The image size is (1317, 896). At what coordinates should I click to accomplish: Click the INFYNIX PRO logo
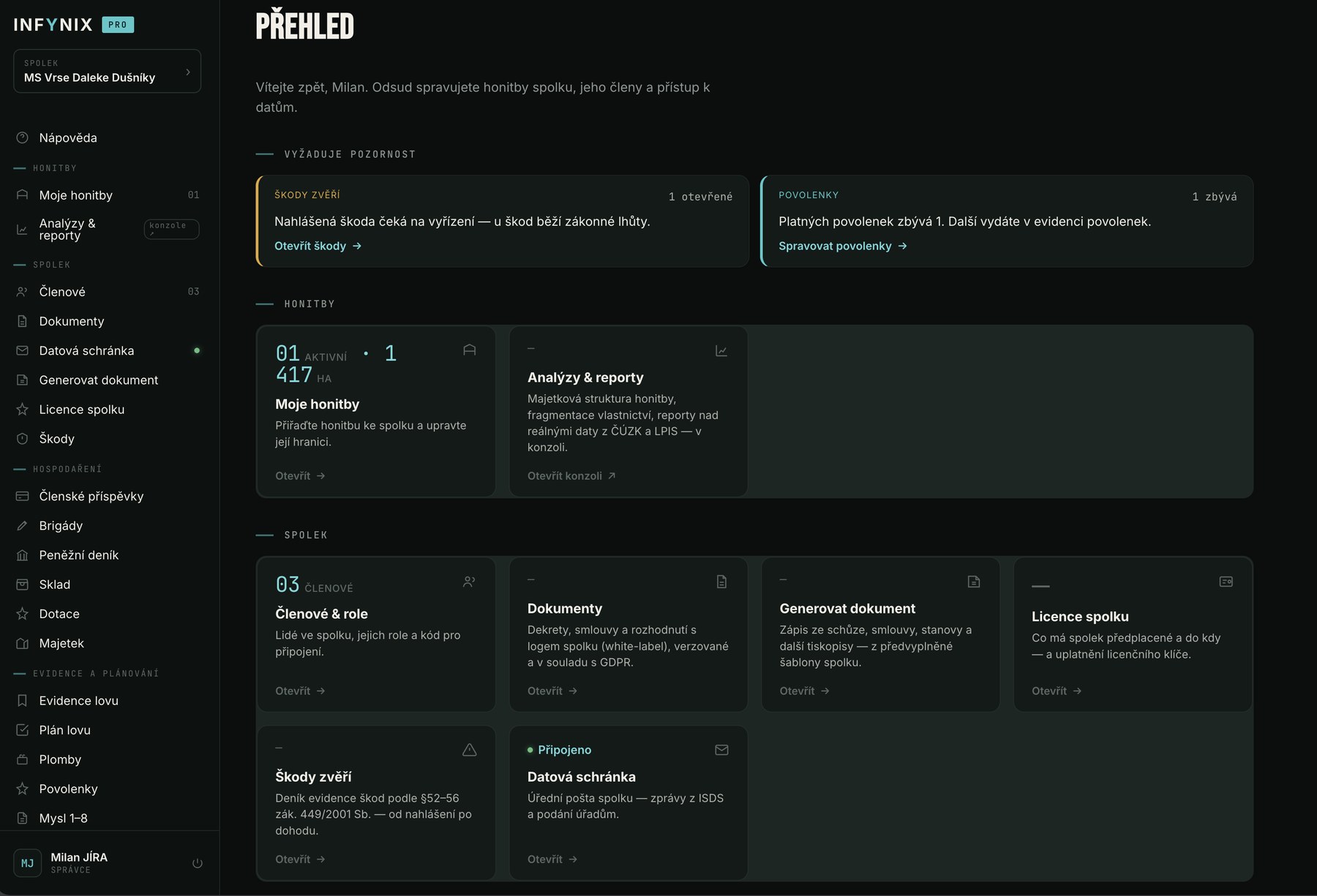(x=73, y=25)
